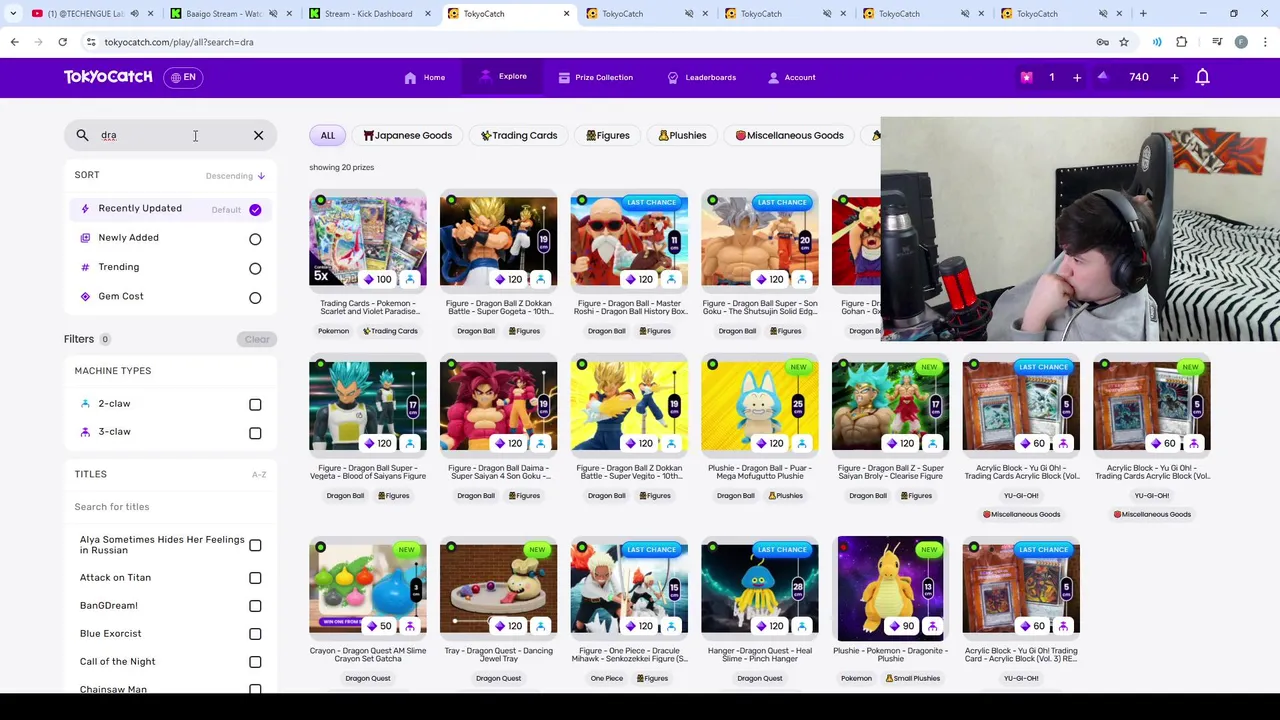
Task: Open Chrome three-dot menu
Action: pyautogui.click(x=1265, y=42)
